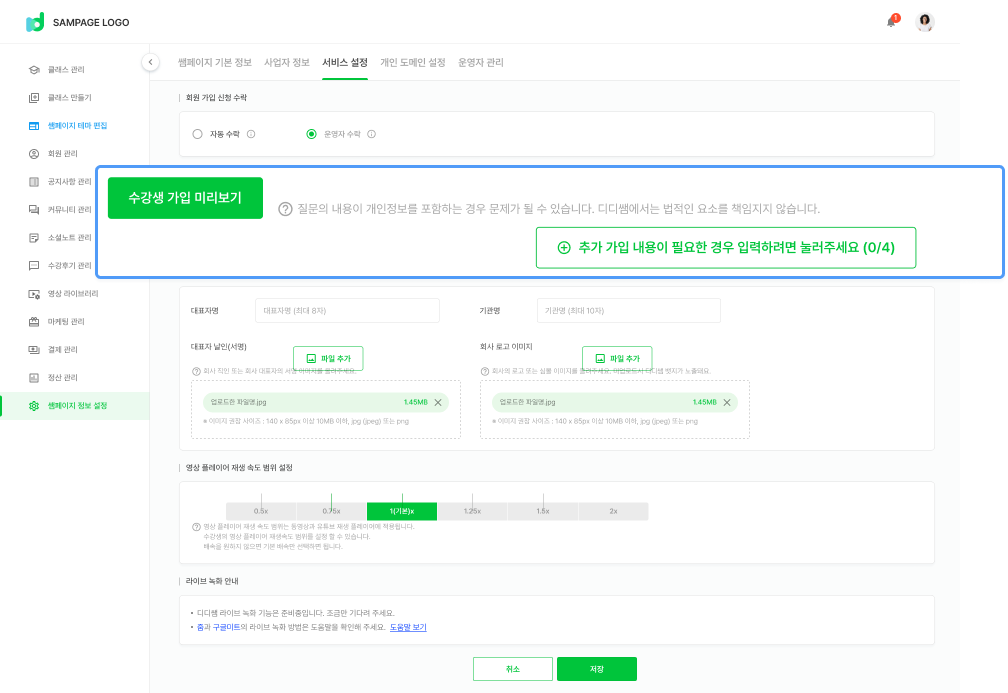The width and height of the screenshot is (1008, 693).
Task: Go to 회원 관리 in sidebar
Action: click(x=62, y=154)
